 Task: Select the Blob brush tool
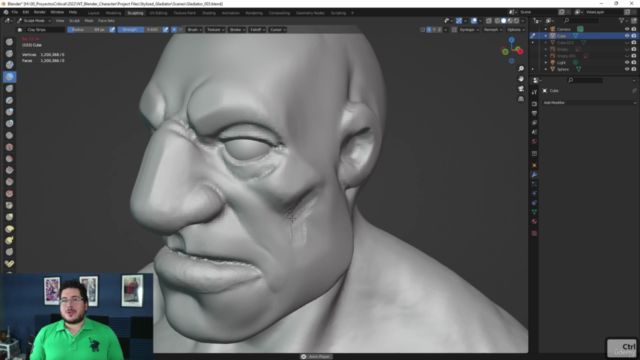click(x=9, y=123)
